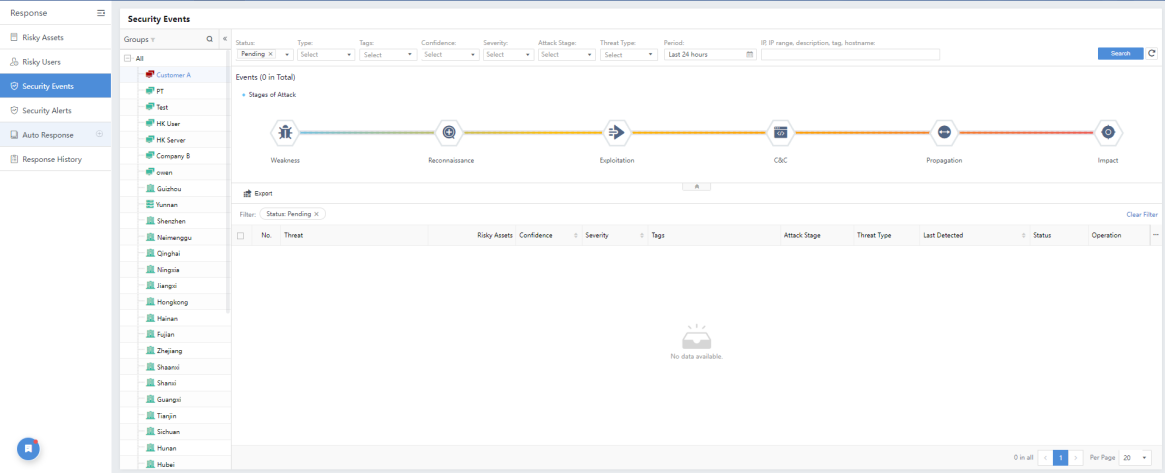Select the Impact stage icon
1165x473 pixels.
click(1108, 132)
